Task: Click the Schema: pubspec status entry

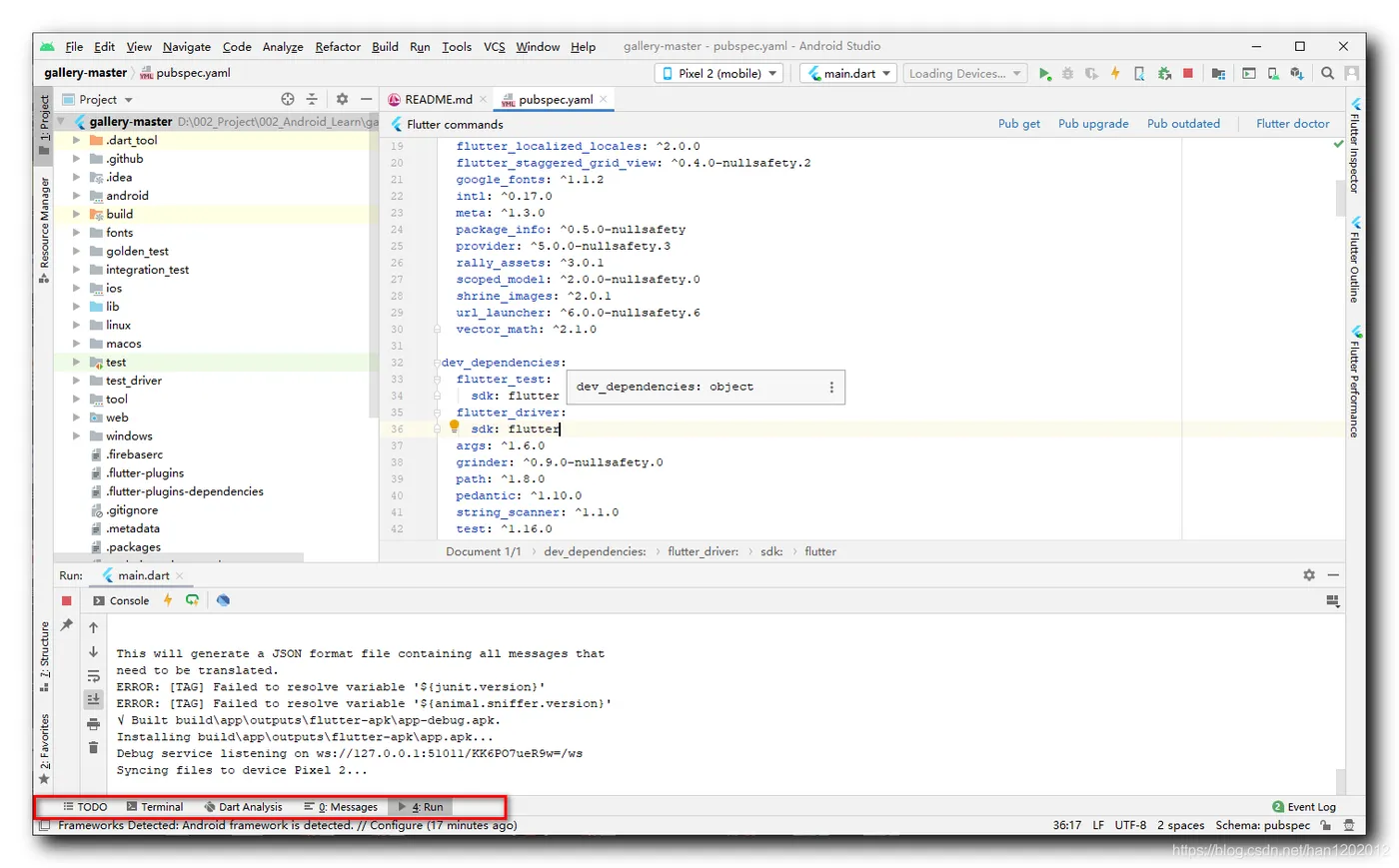Action: pyautogui.click(x=1262, y=825)
